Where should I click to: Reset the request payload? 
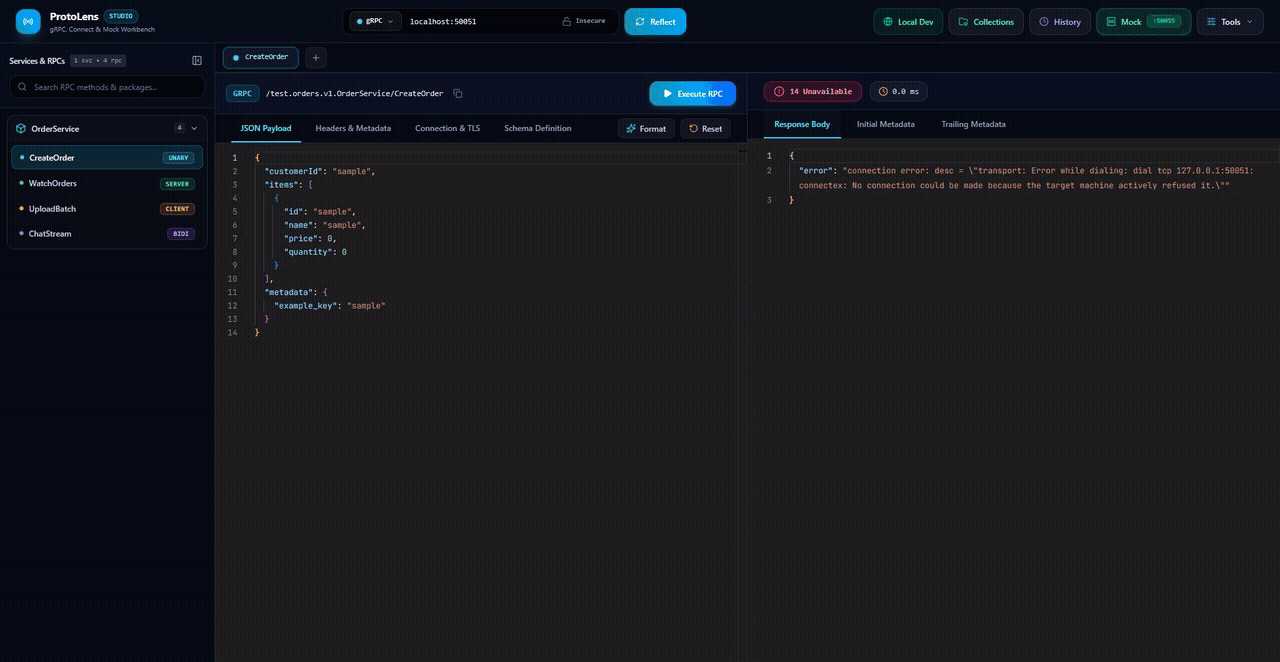705,128
